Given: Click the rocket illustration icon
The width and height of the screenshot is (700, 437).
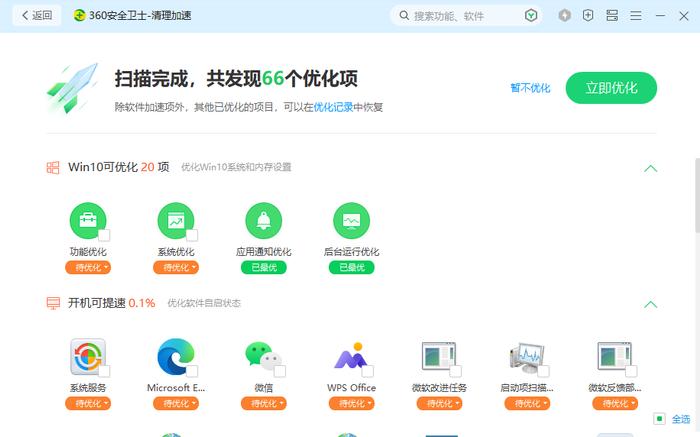Looking at the screenshot, I should [73, 88].
